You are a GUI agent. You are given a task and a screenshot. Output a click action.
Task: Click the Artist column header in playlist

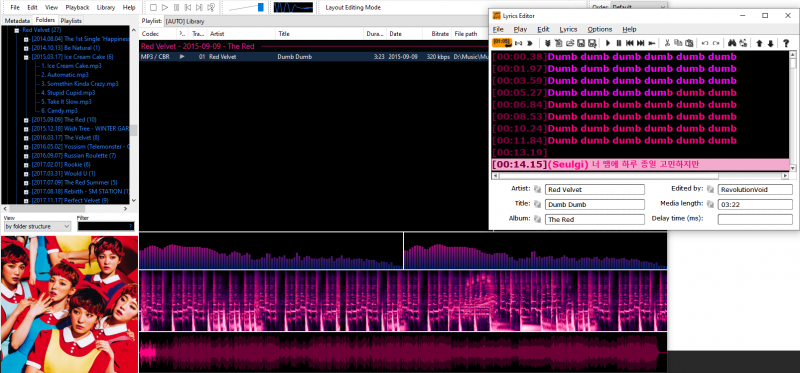point(241,34)
